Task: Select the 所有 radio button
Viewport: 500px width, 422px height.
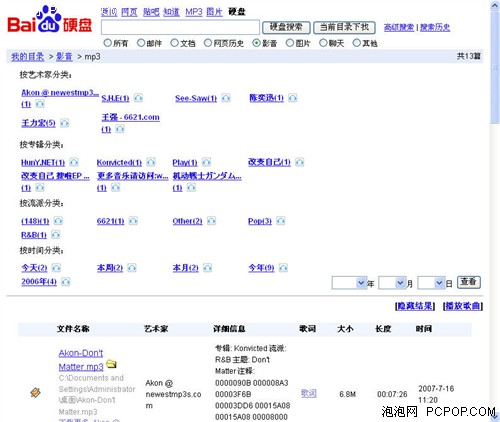Action: click(107, 43)
